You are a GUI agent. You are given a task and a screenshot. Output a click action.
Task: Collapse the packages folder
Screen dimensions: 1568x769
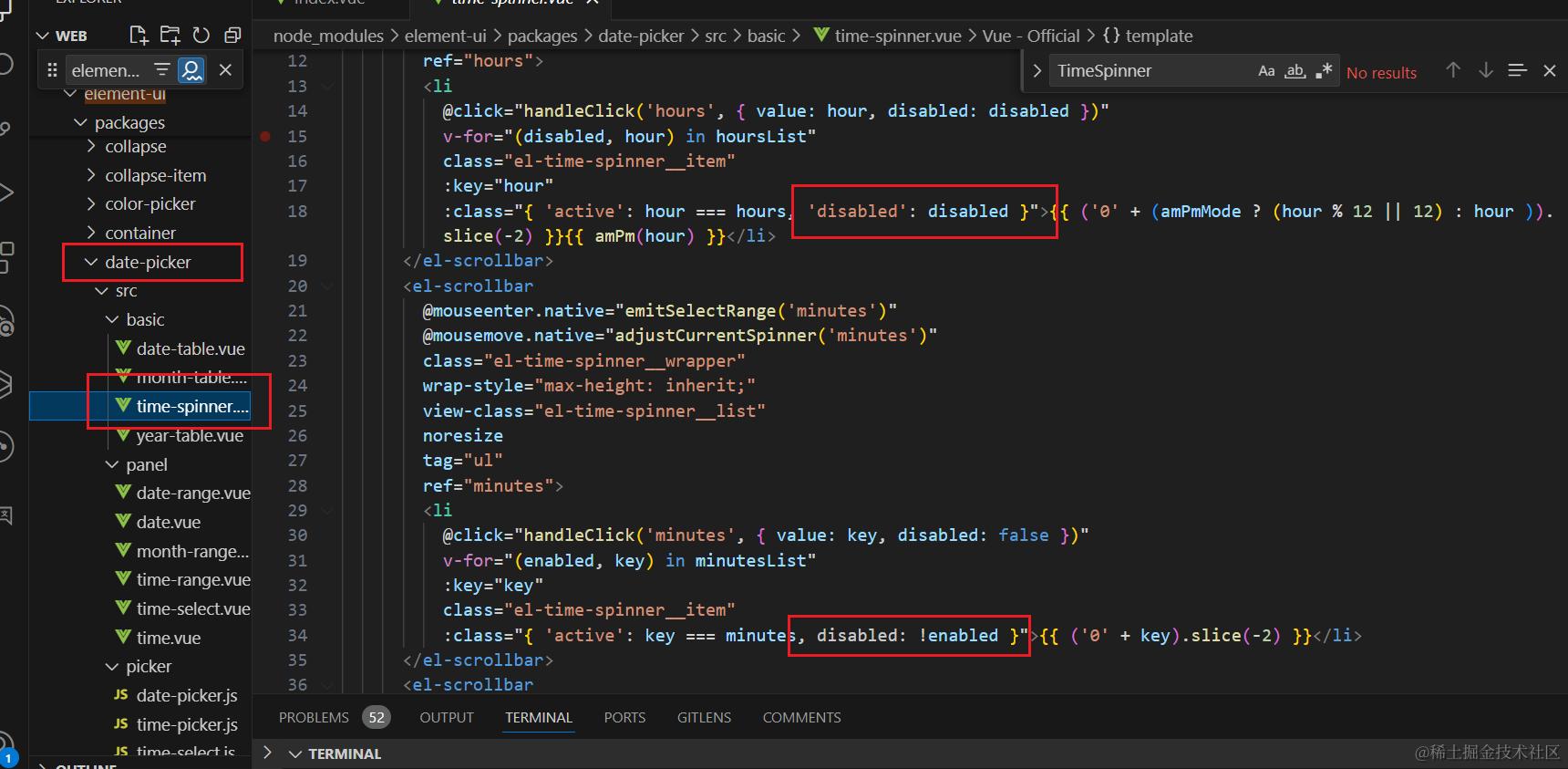coord(80,122)
